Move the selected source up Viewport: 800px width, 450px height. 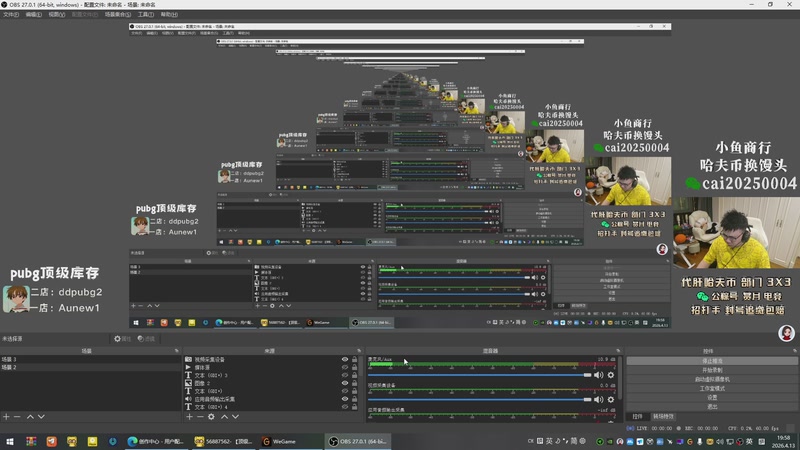[224, 417]
